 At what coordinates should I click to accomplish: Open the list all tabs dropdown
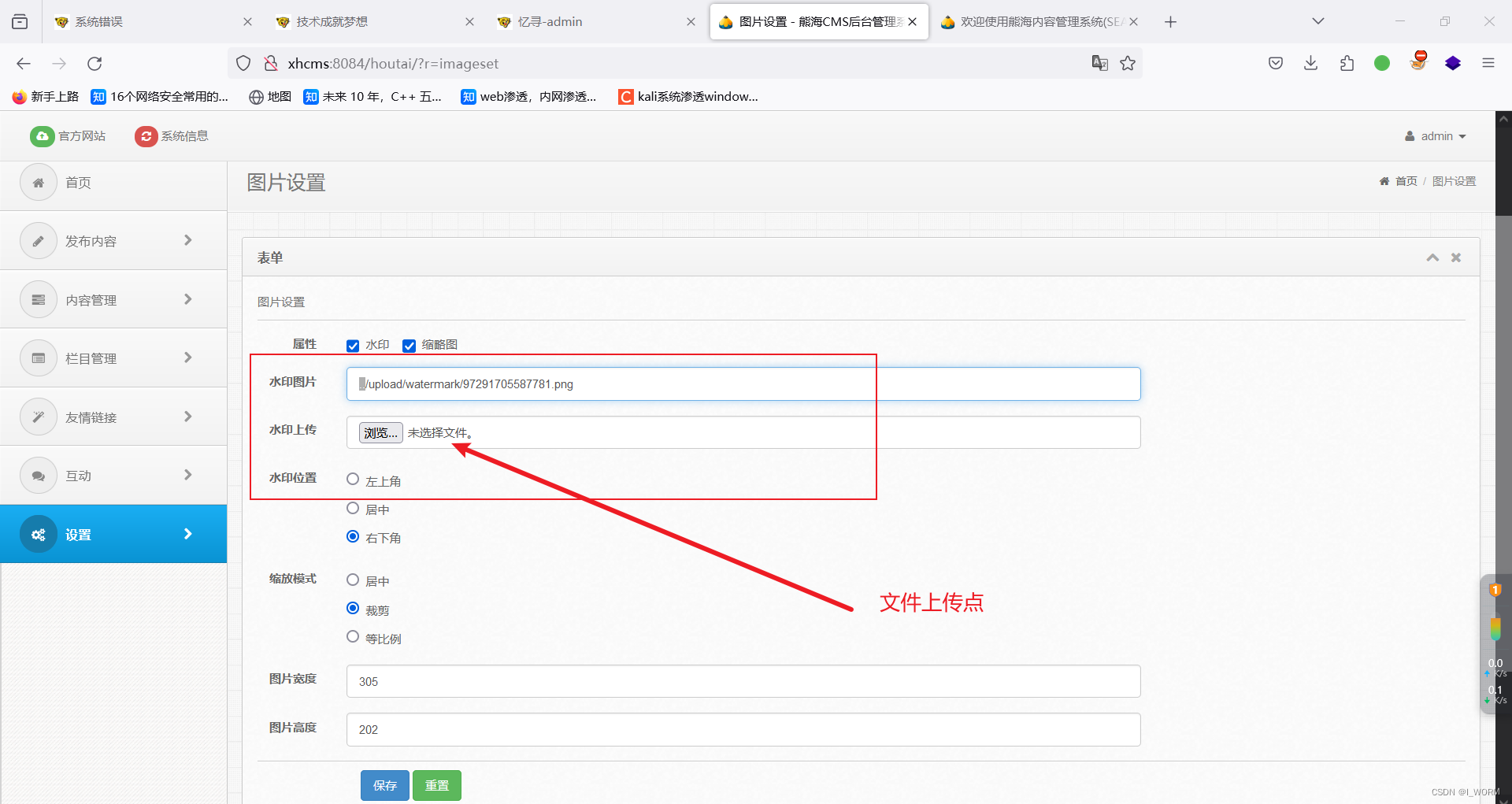point(1318,22)
